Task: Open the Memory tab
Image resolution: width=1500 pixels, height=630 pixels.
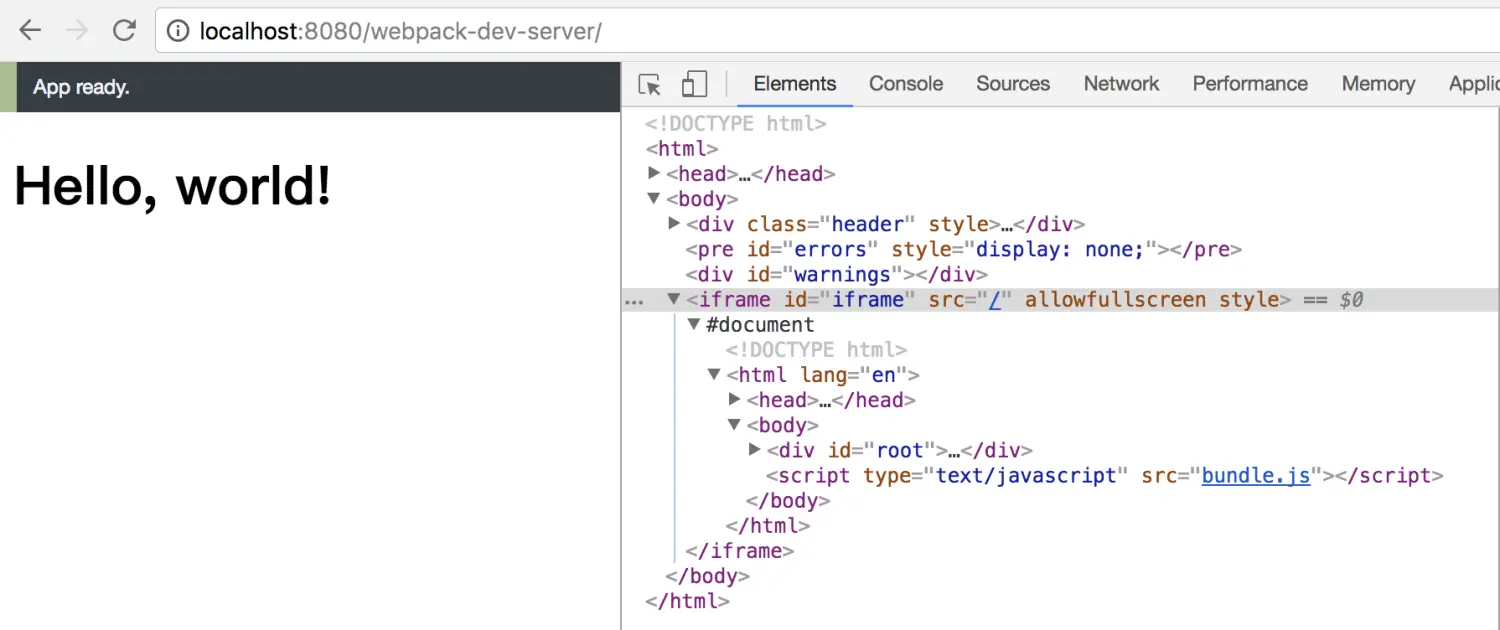Action: click(x=1378, y=84)
